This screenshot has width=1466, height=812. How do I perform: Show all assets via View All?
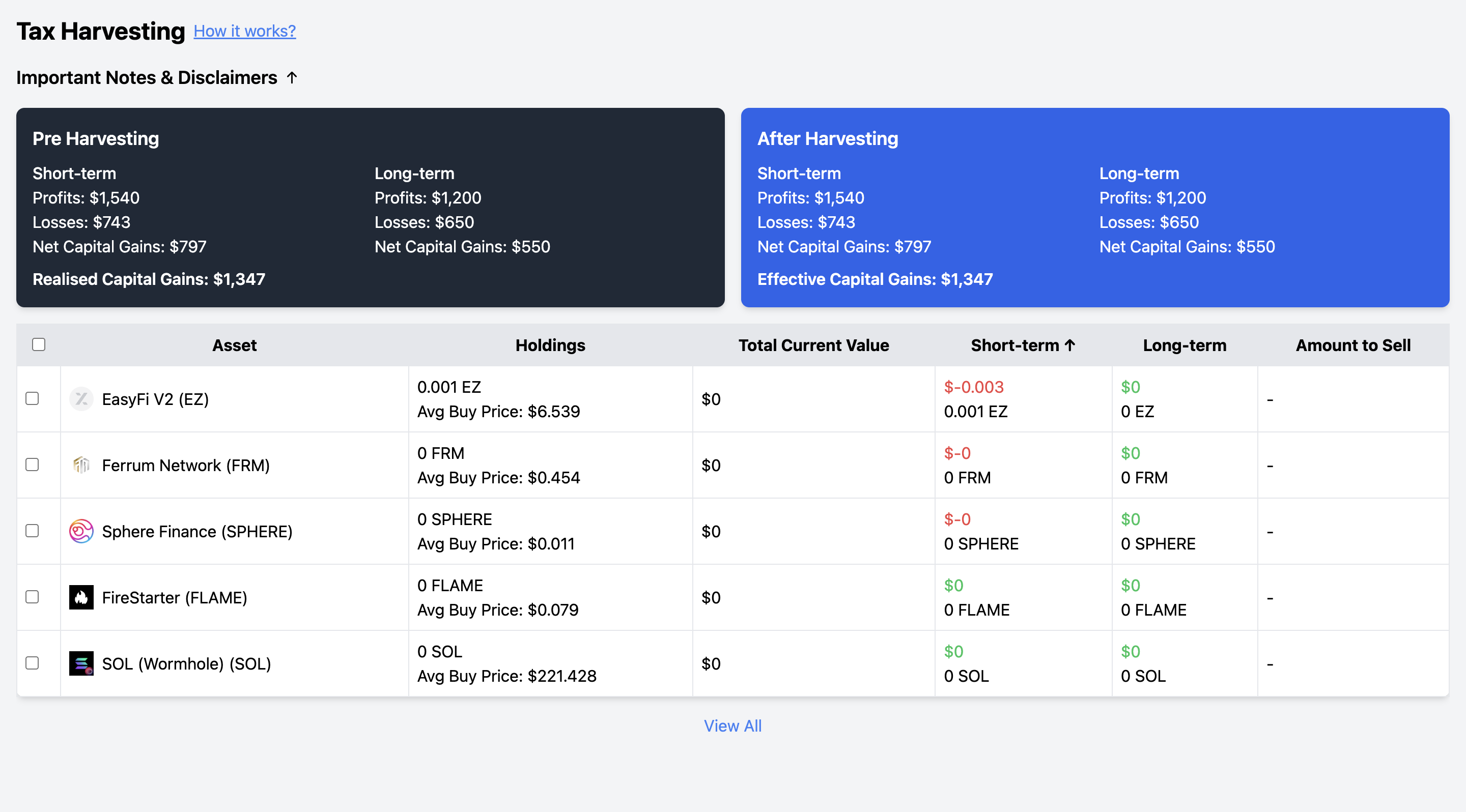732,726
